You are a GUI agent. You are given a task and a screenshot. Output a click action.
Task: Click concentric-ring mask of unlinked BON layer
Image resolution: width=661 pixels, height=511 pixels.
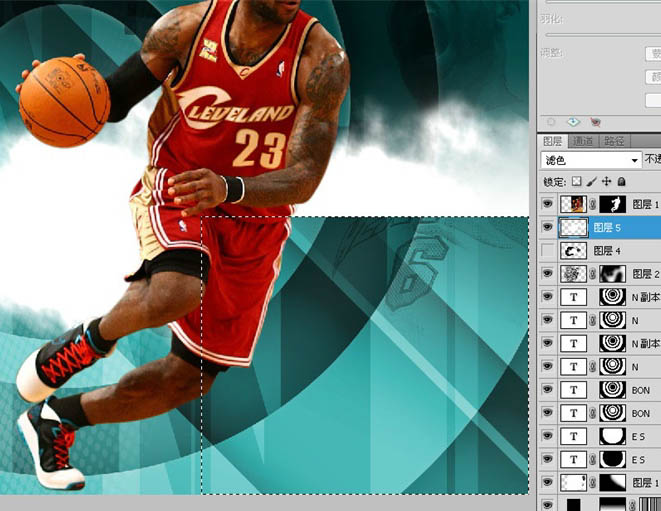(x=613, y=390)
